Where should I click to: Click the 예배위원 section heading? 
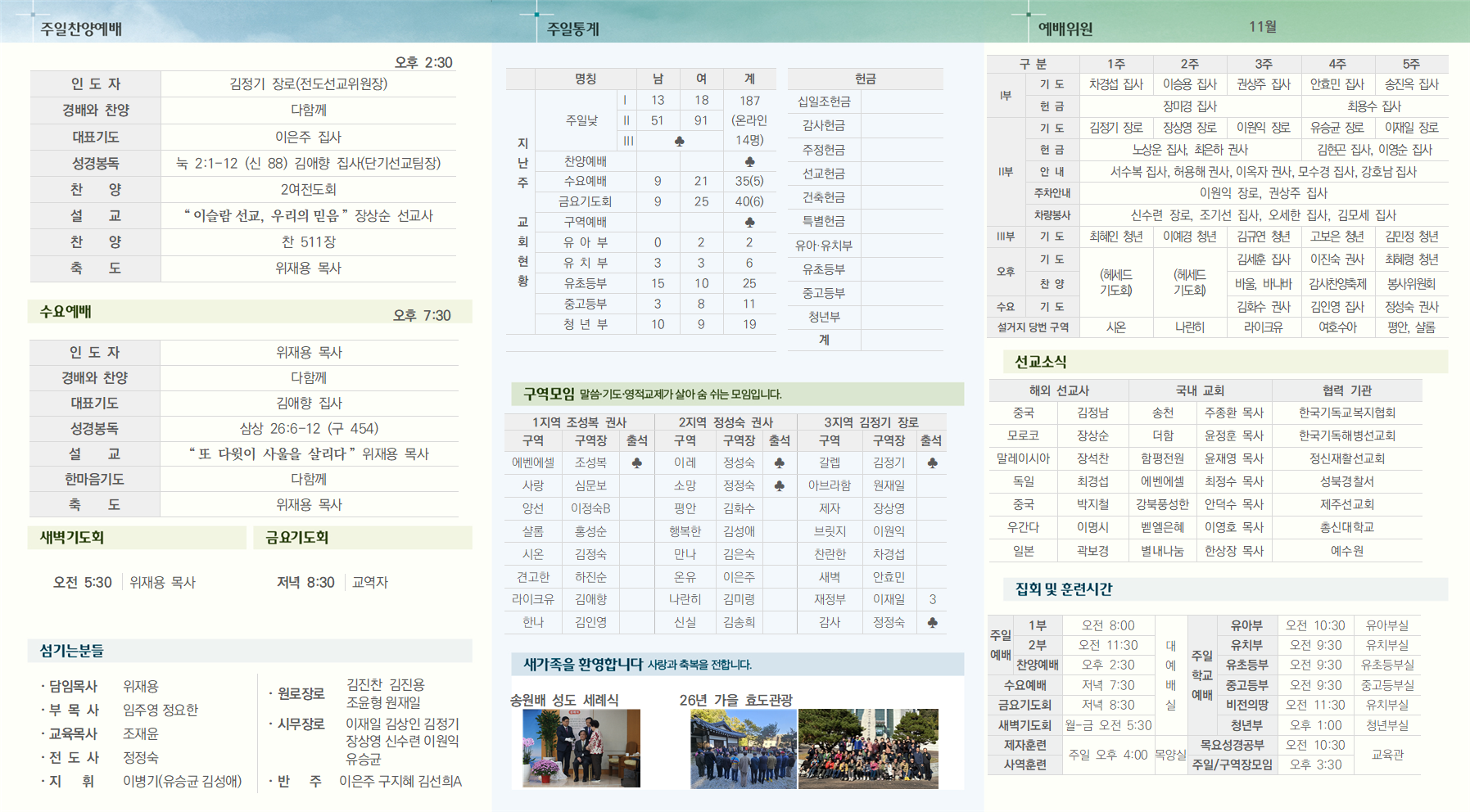1065,29
